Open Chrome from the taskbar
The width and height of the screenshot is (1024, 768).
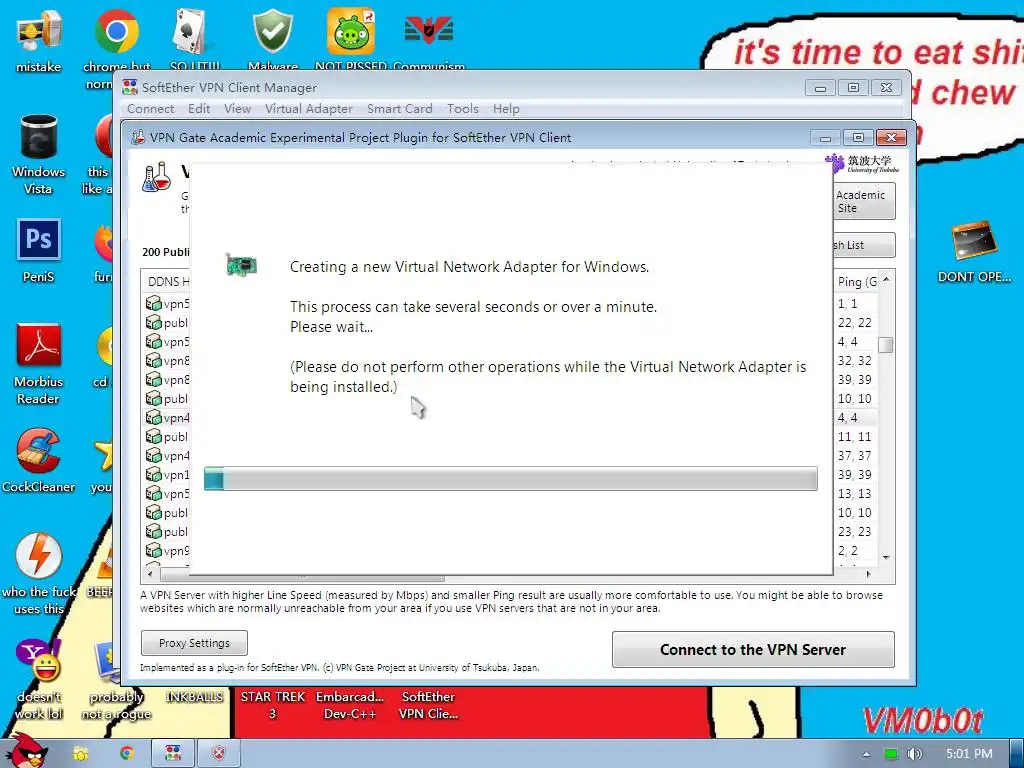(x=126, y=754)
